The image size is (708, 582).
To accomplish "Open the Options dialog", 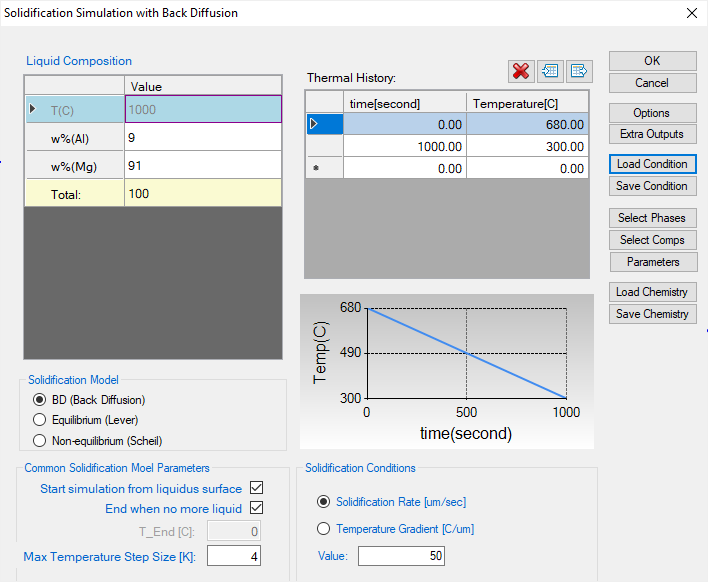I will point(652,113).
